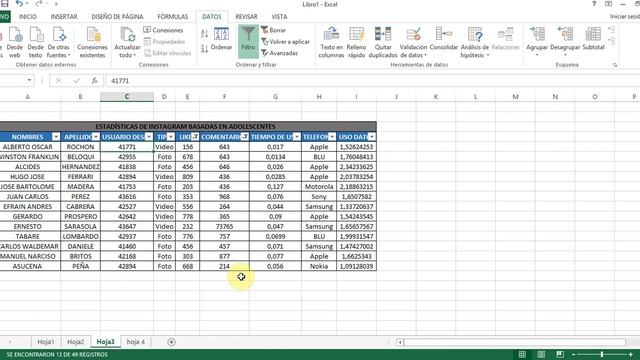The width and height of the screenshot is (640, 360).
Task: Open TELEFONO column filter dropdown
Action: [x=332, y=137]
